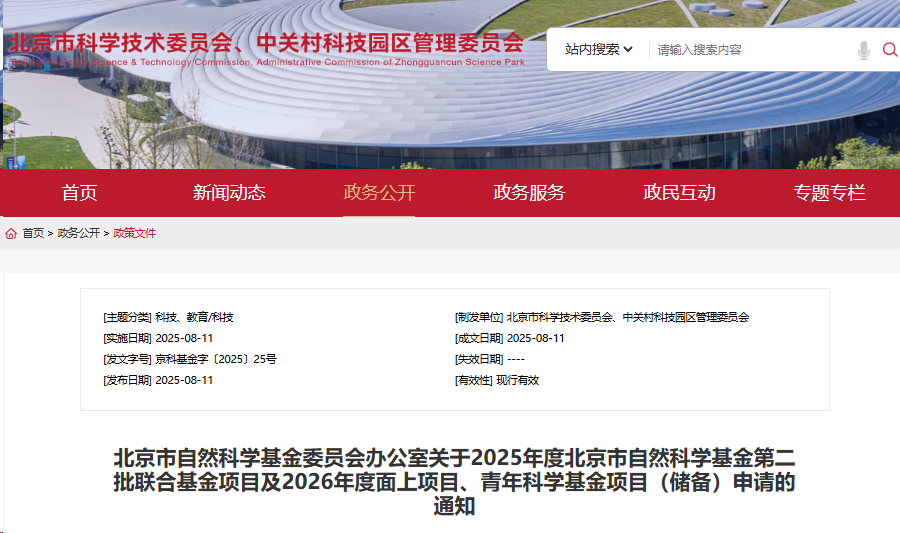The width and height of the screenshot is (900, 533).
Task: Click the home icon in the breadcrumb
Action: 11,234
